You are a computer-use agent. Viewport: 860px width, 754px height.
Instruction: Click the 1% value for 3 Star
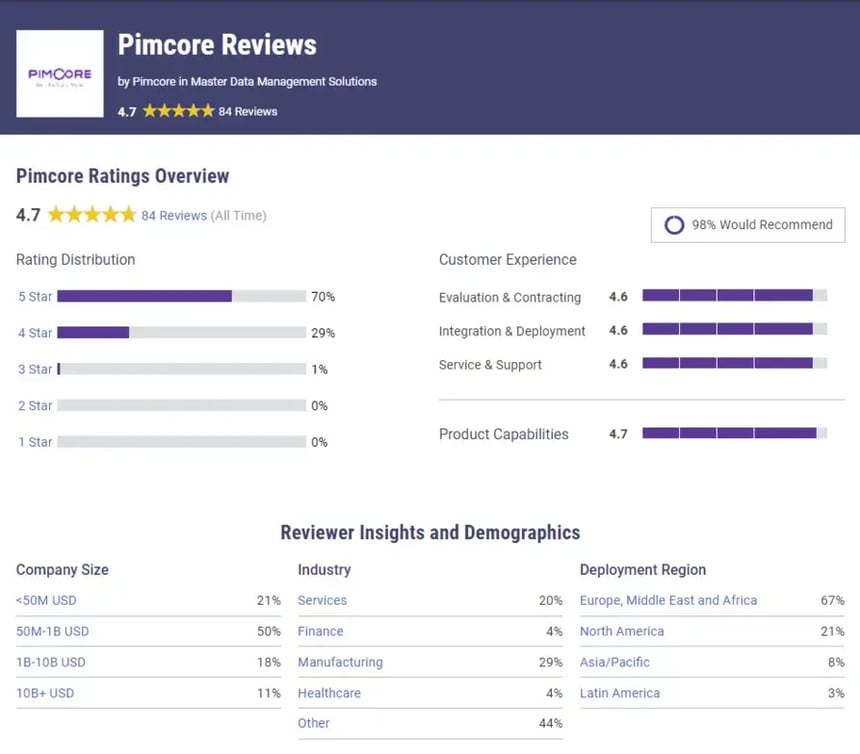click(319, 370)
